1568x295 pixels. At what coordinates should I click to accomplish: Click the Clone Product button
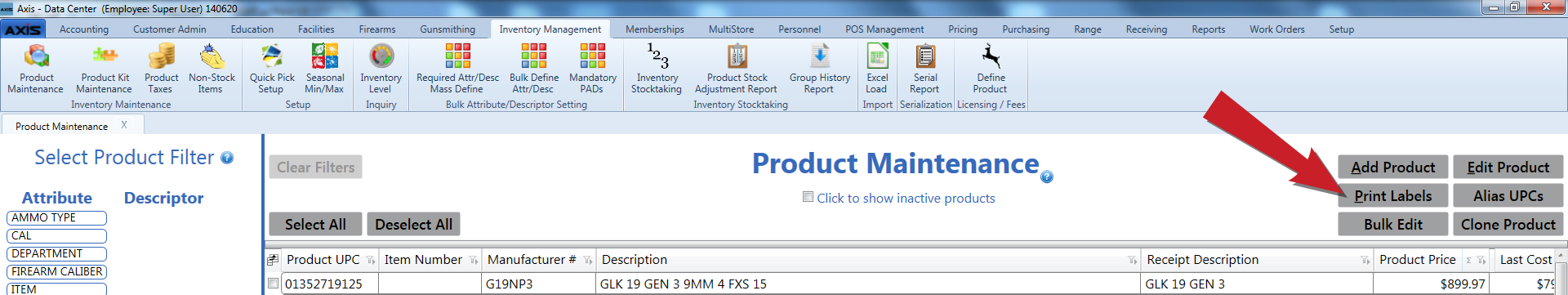1508,224
